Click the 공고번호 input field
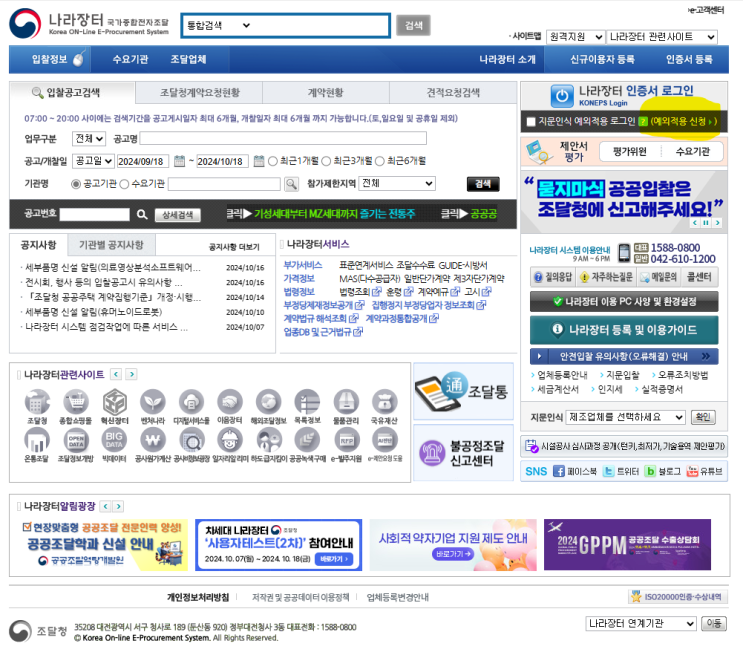743x652 pixels. click(x=95, y=215)
